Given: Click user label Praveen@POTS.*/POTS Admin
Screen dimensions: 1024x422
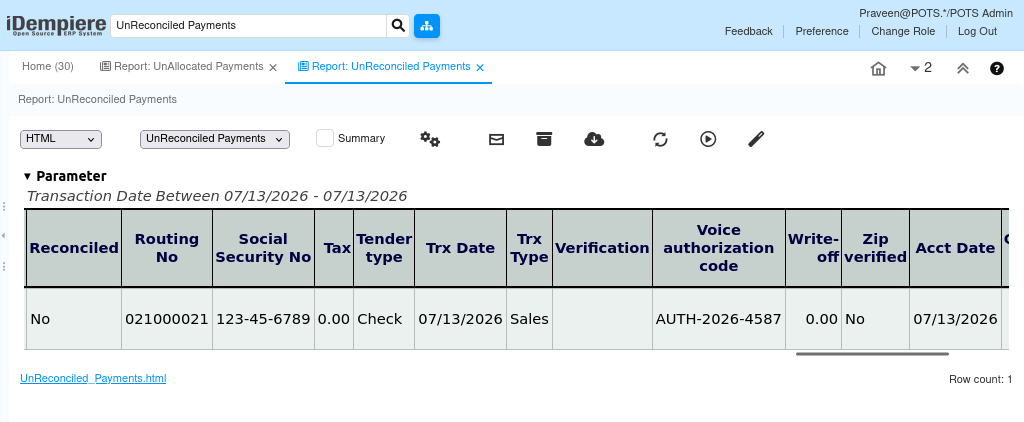Looking at the screenshot, I should pyautogui.click(x=936, y=13).
